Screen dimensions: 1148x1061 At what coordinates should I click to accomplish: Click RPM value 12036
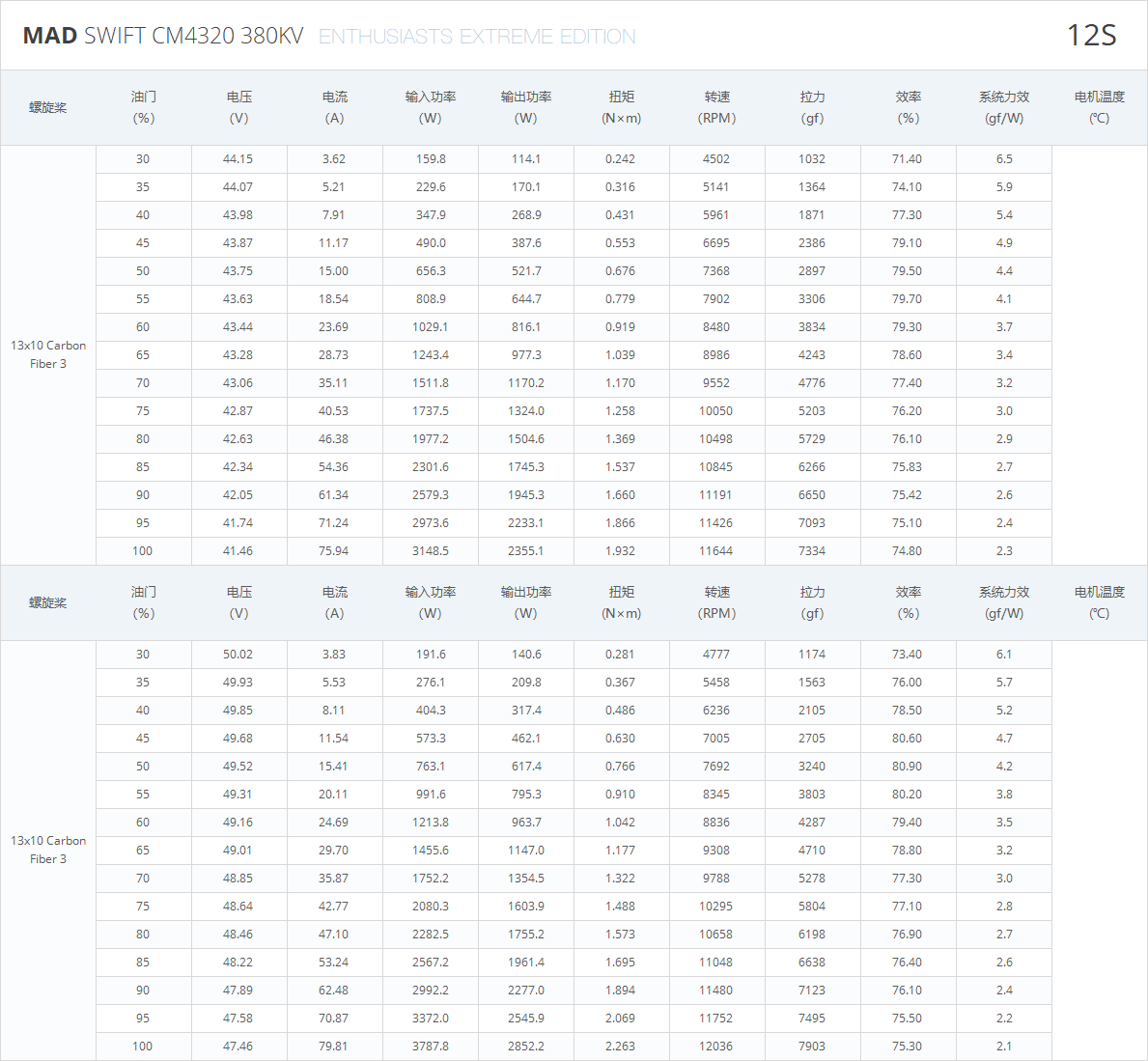click(x=716, y=1047)
